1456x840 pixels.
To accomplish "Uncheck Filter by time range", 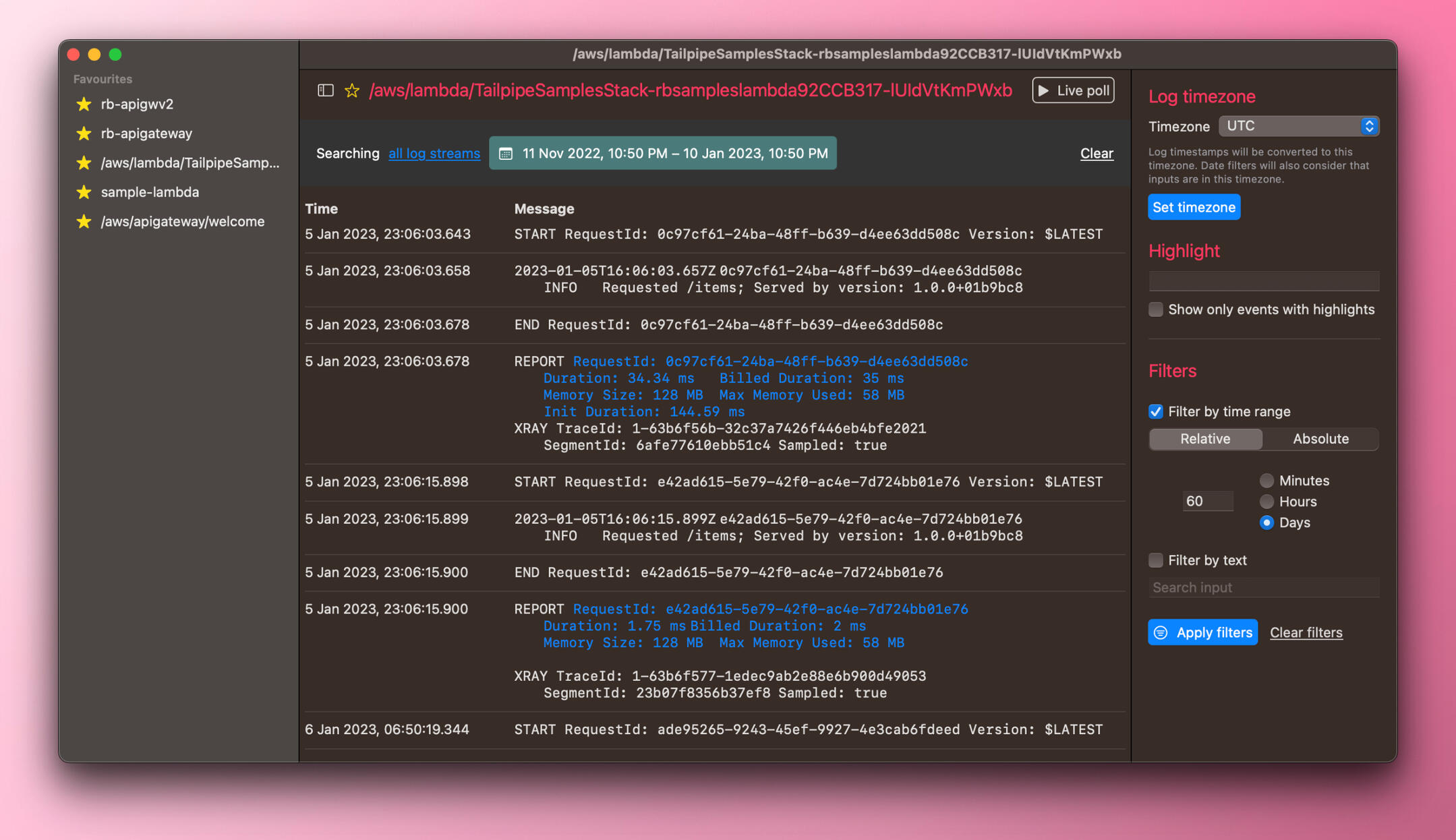I will [1156, 411].
